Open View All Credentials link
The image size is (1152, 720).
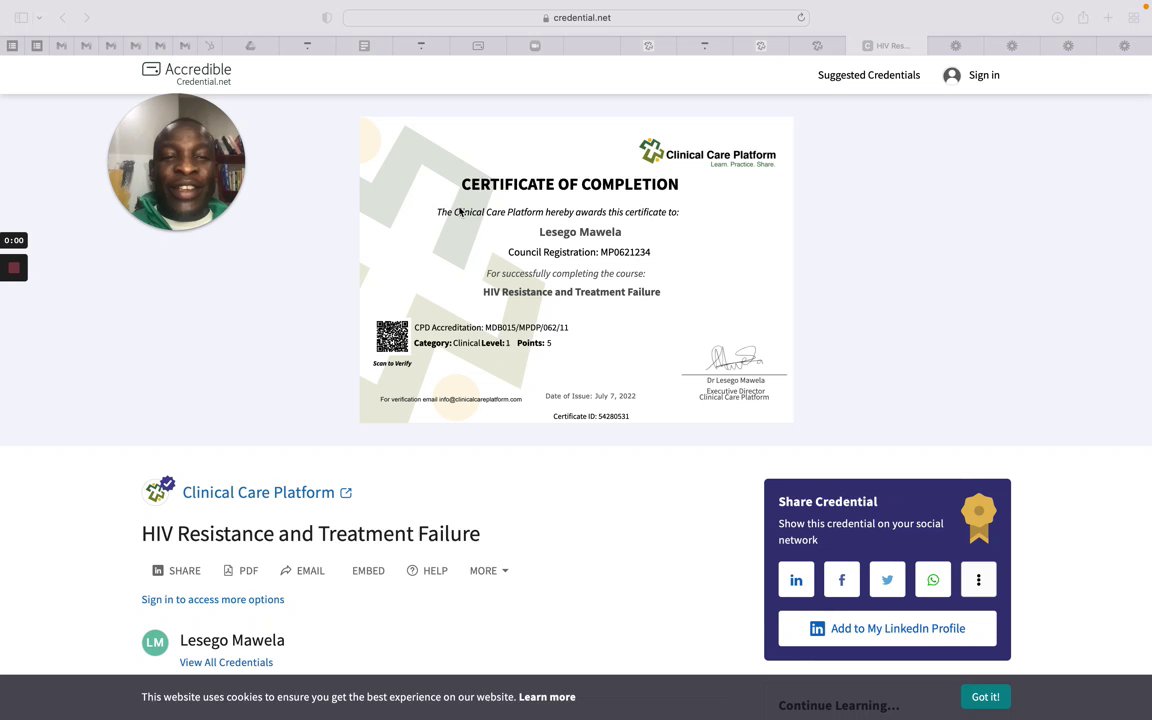(x=226, y=663)
